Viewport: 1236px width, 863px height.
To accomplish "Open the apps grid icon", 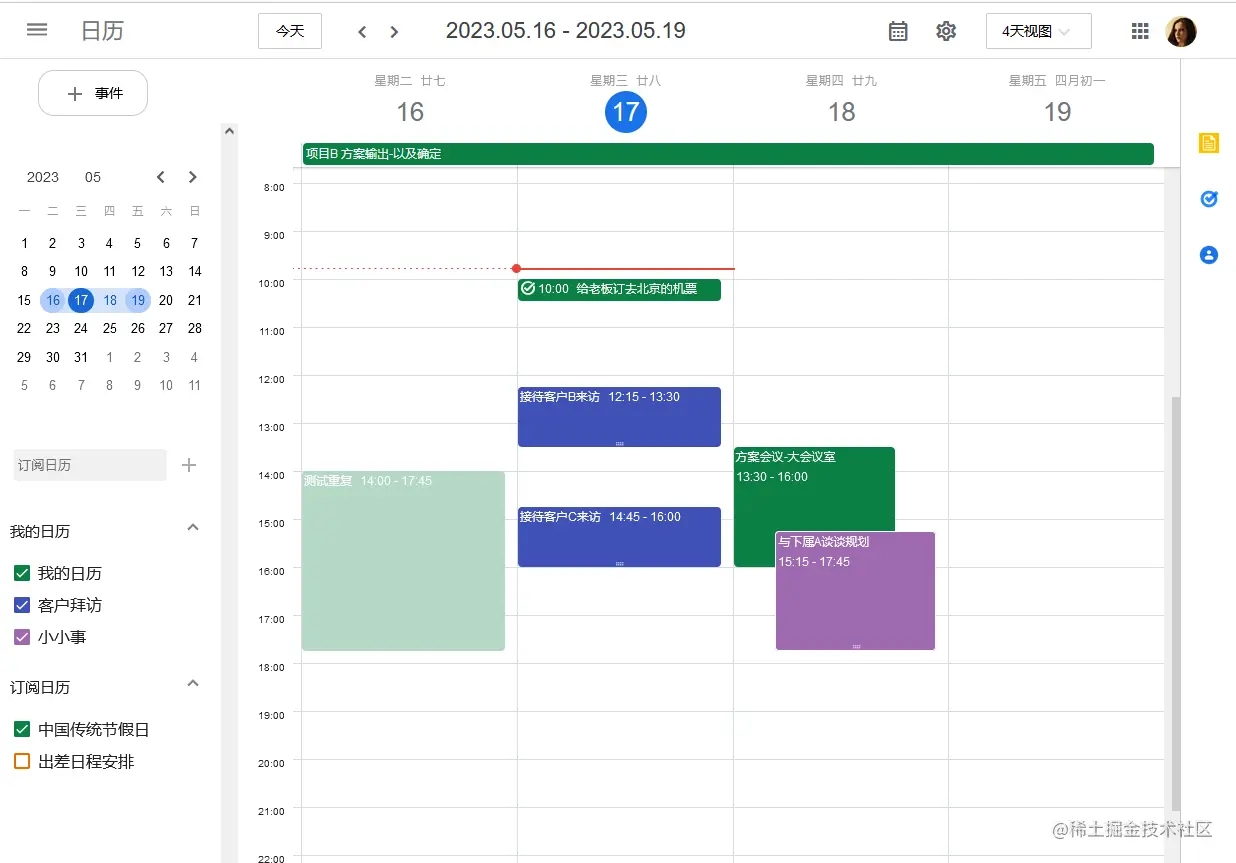I will click(x=1139, y=31).
